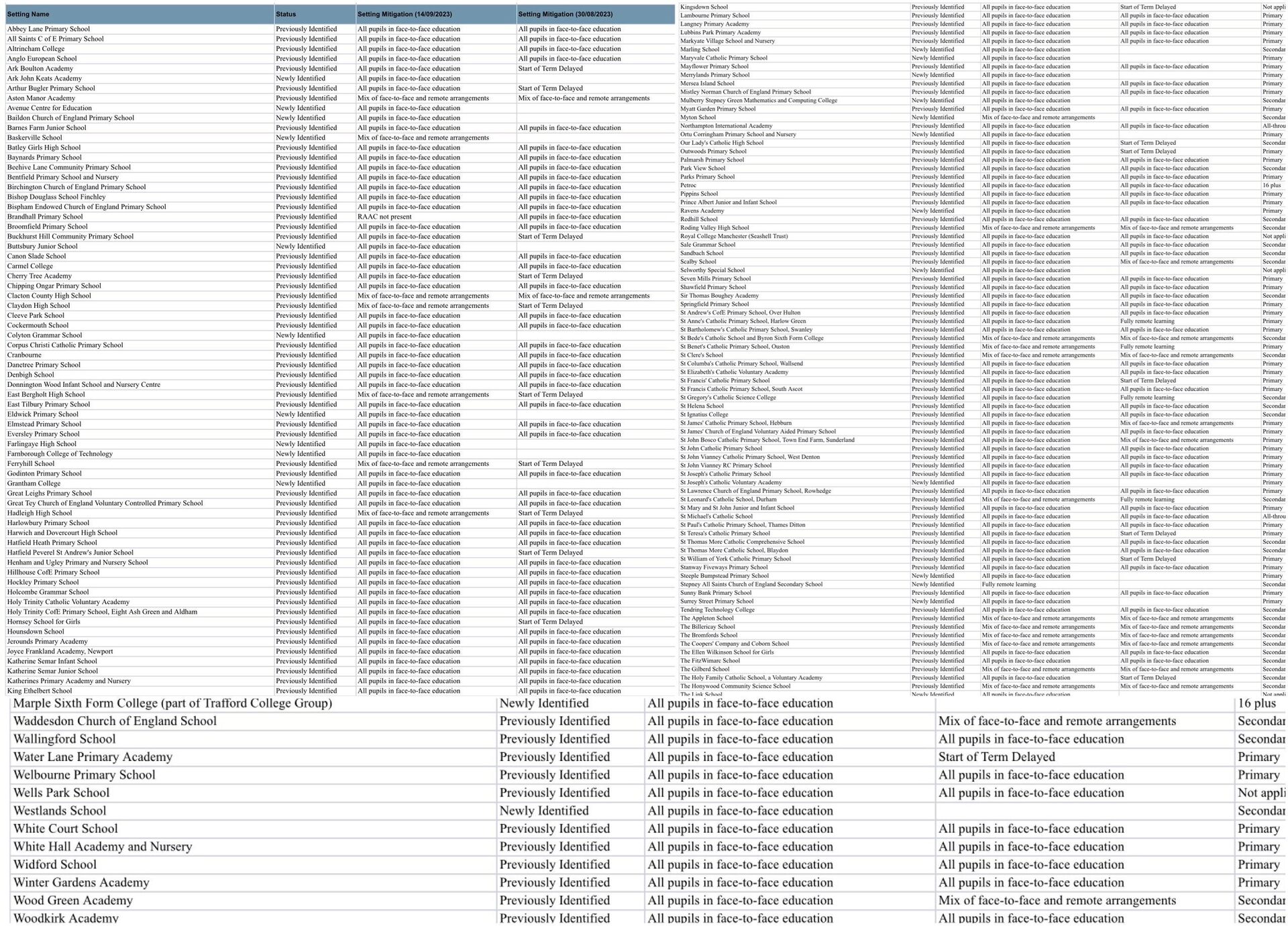Select Westlands School Newly Identified status
Screen dimensions: 1288x926
pyautogui.click(x=543, y=811)
